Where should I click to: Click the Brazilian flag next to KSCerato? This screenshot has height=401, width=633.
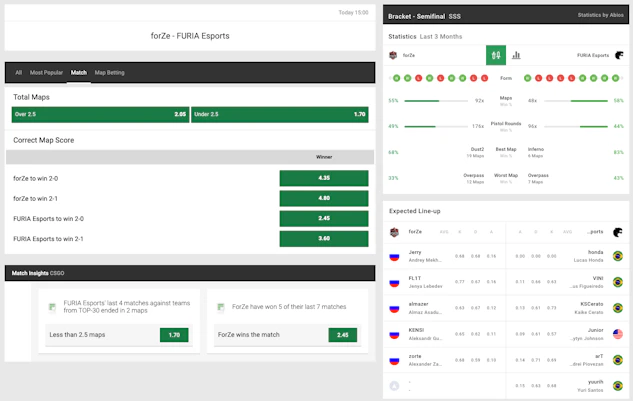tap(618, 308)
